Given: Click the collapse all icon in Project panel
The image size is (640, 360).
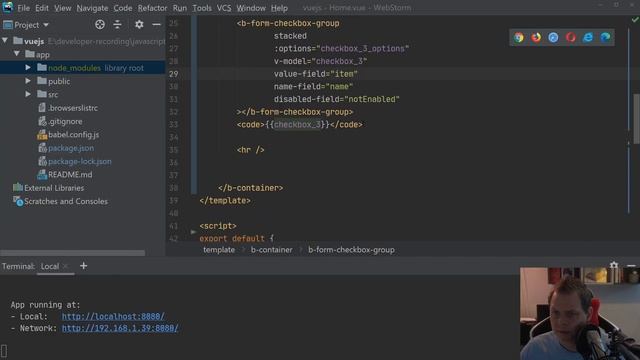Looking at the screenshot, I should pyautogui.click(x=117, y=24).
